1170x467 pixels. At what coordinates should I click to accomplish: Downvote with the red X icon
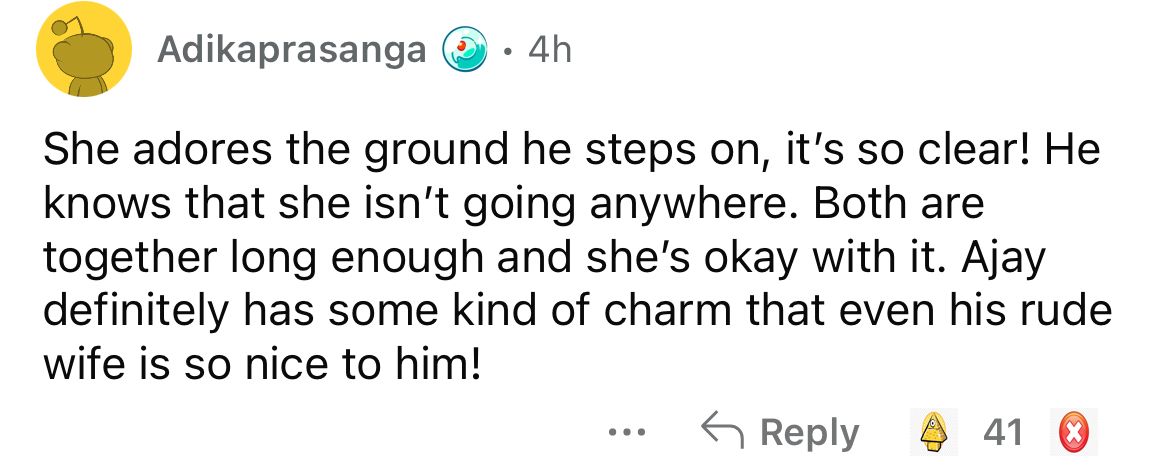click(x=1072, y=431)
